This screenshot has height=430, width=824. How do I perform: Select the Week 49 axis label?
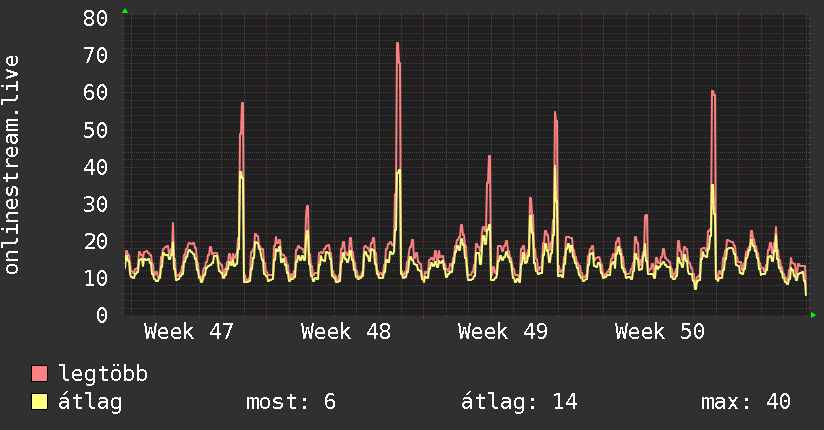[503, 332]
